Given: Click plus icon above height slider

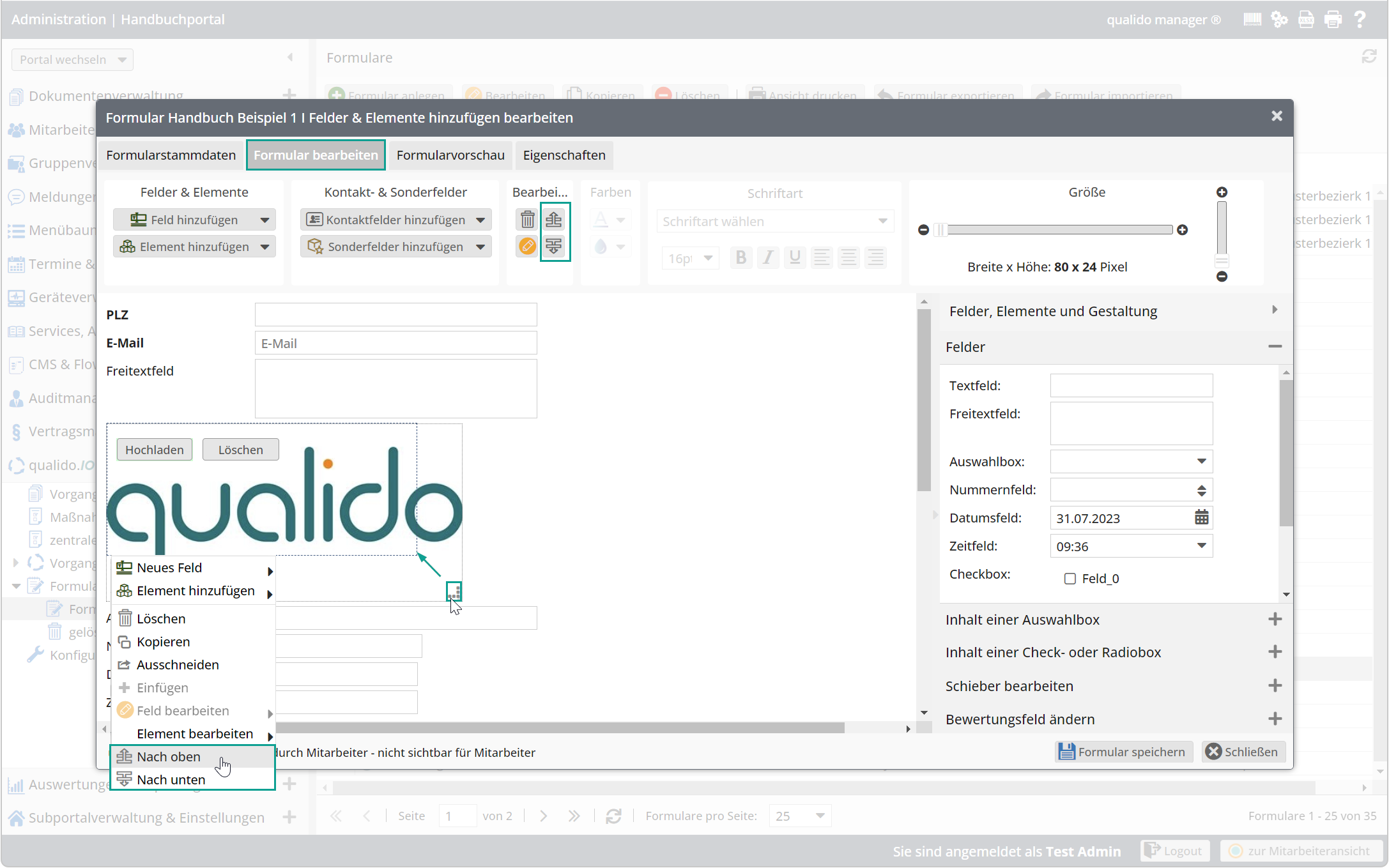Looking at the screenshot, I should coord(1222,192).
